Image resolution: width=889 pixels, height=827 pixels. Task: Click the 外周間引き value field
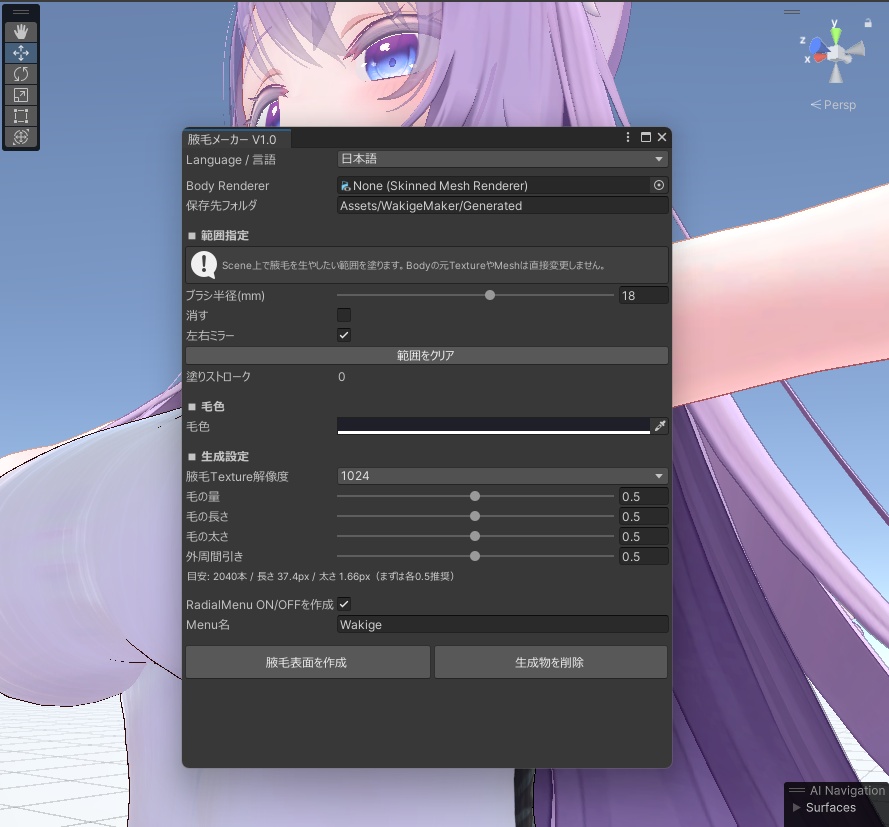pyautogui.click(x=644, y=557)
